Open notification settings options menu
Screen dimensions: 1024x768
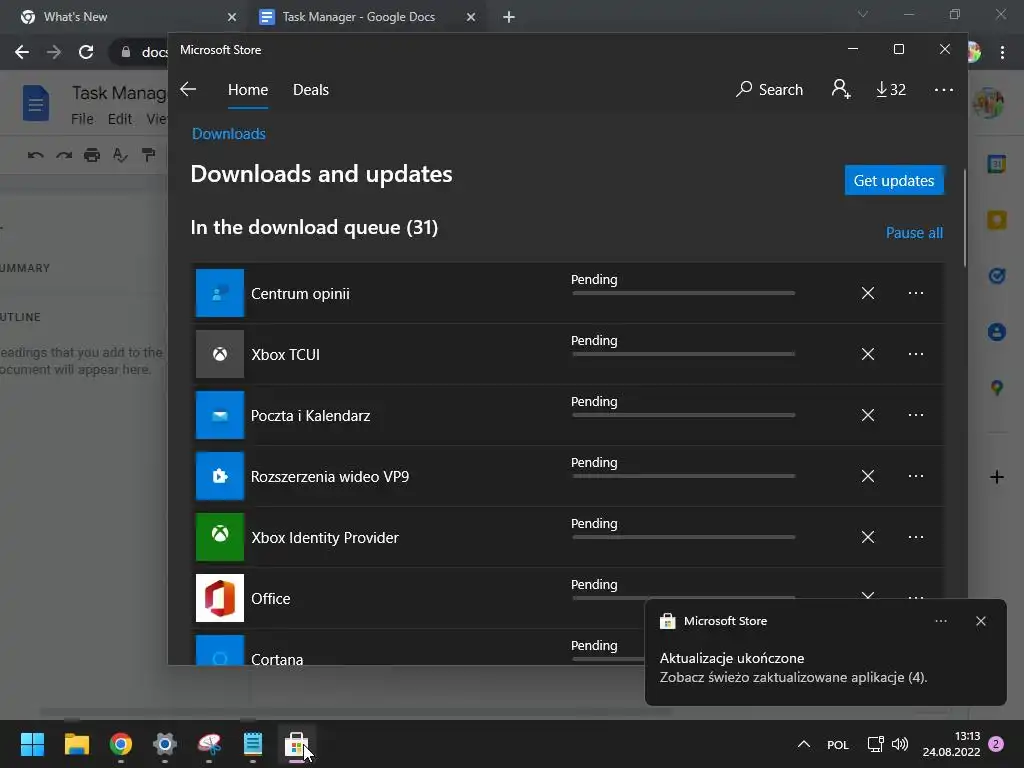(940, 621)
